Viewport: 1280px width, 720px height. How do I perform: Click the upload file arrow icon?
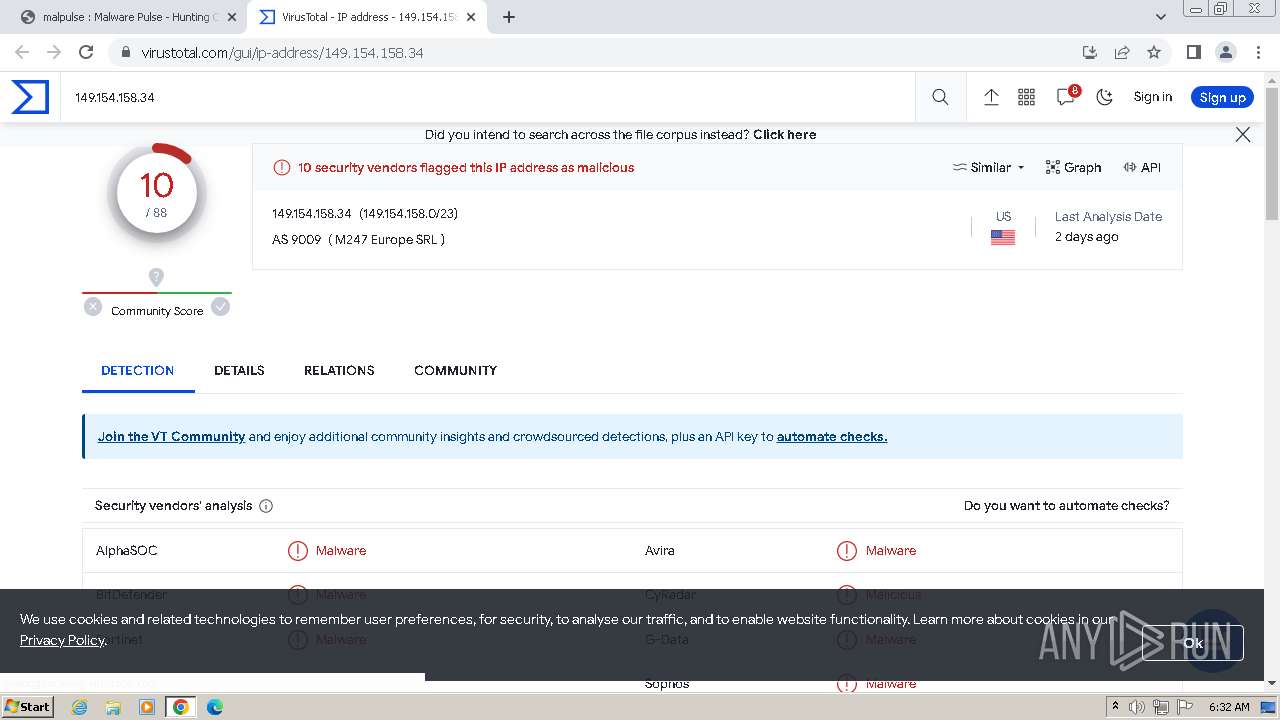[x=991, y=97]
